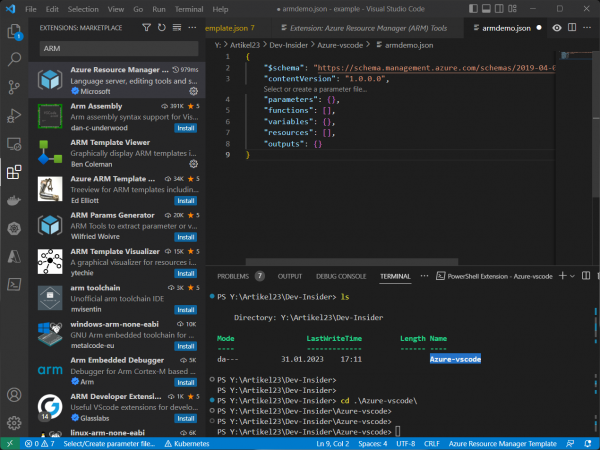Switch to the OUTPUT panel tab
This screenshot has width=600, height=450.
pos(290,276)
